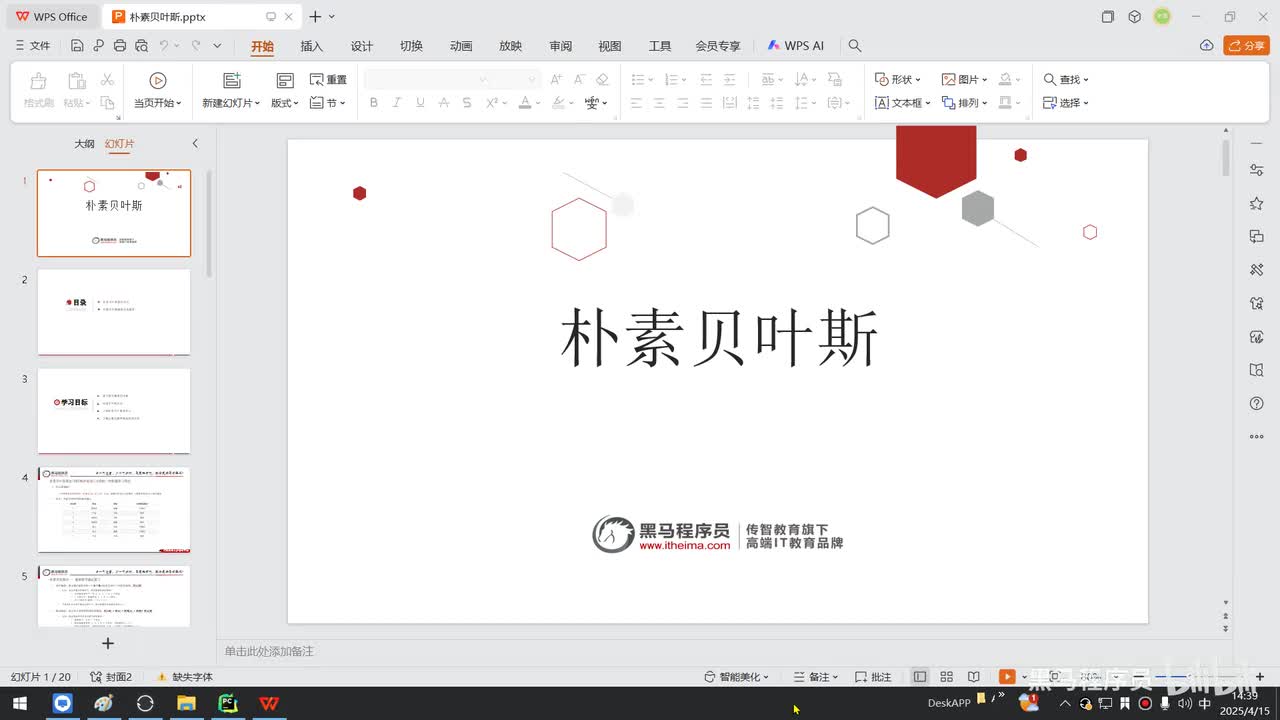
Task: Click the notes field 单击此处添加备注
Action: coord(269,651)
